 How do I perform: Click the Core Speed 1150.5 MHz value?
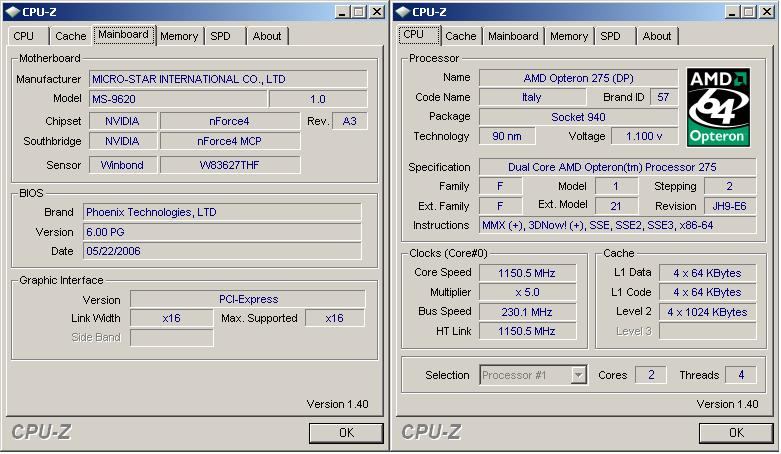(527, 273)
